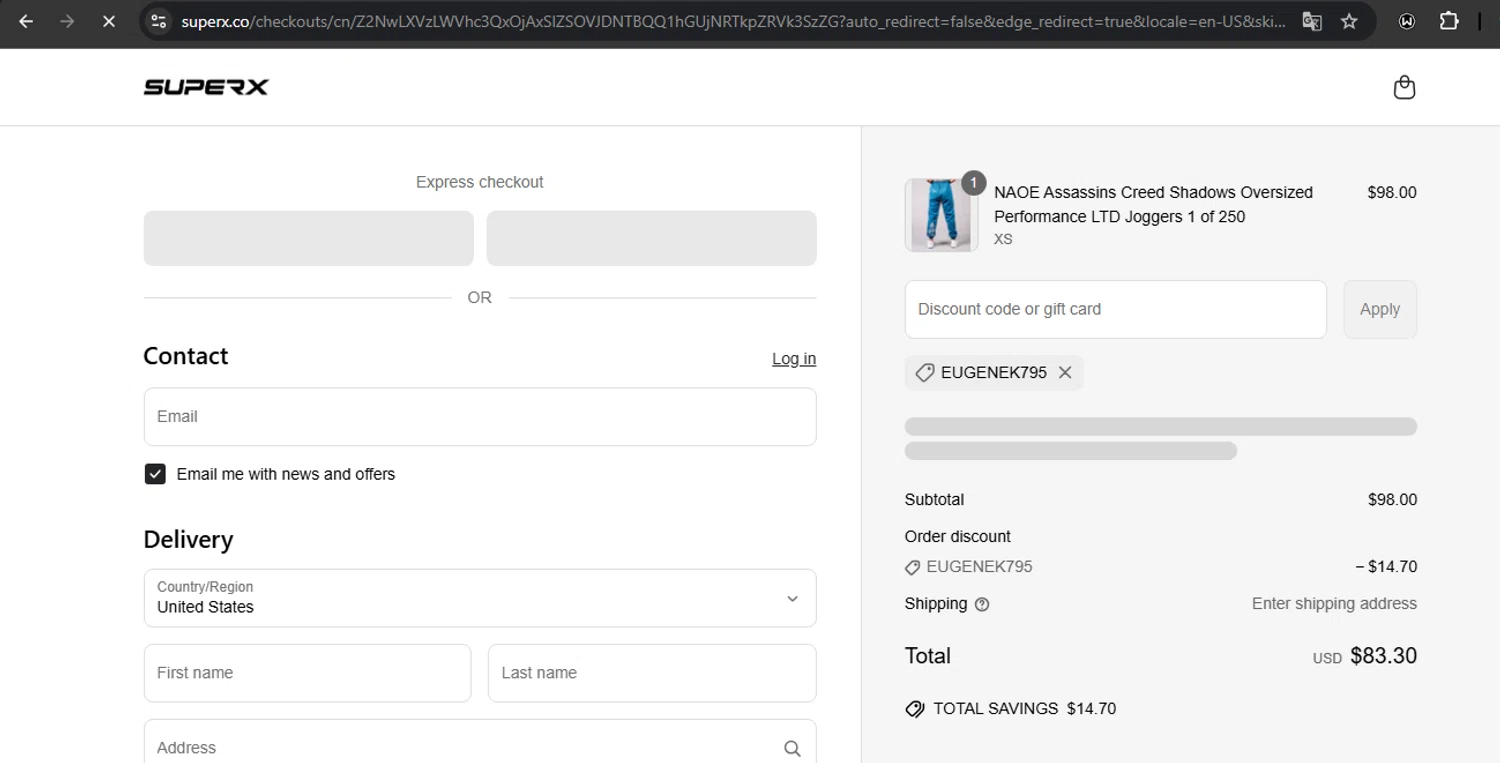Click the Delivery section heading
The image size is (1500, 763).
tap(188, 540)
